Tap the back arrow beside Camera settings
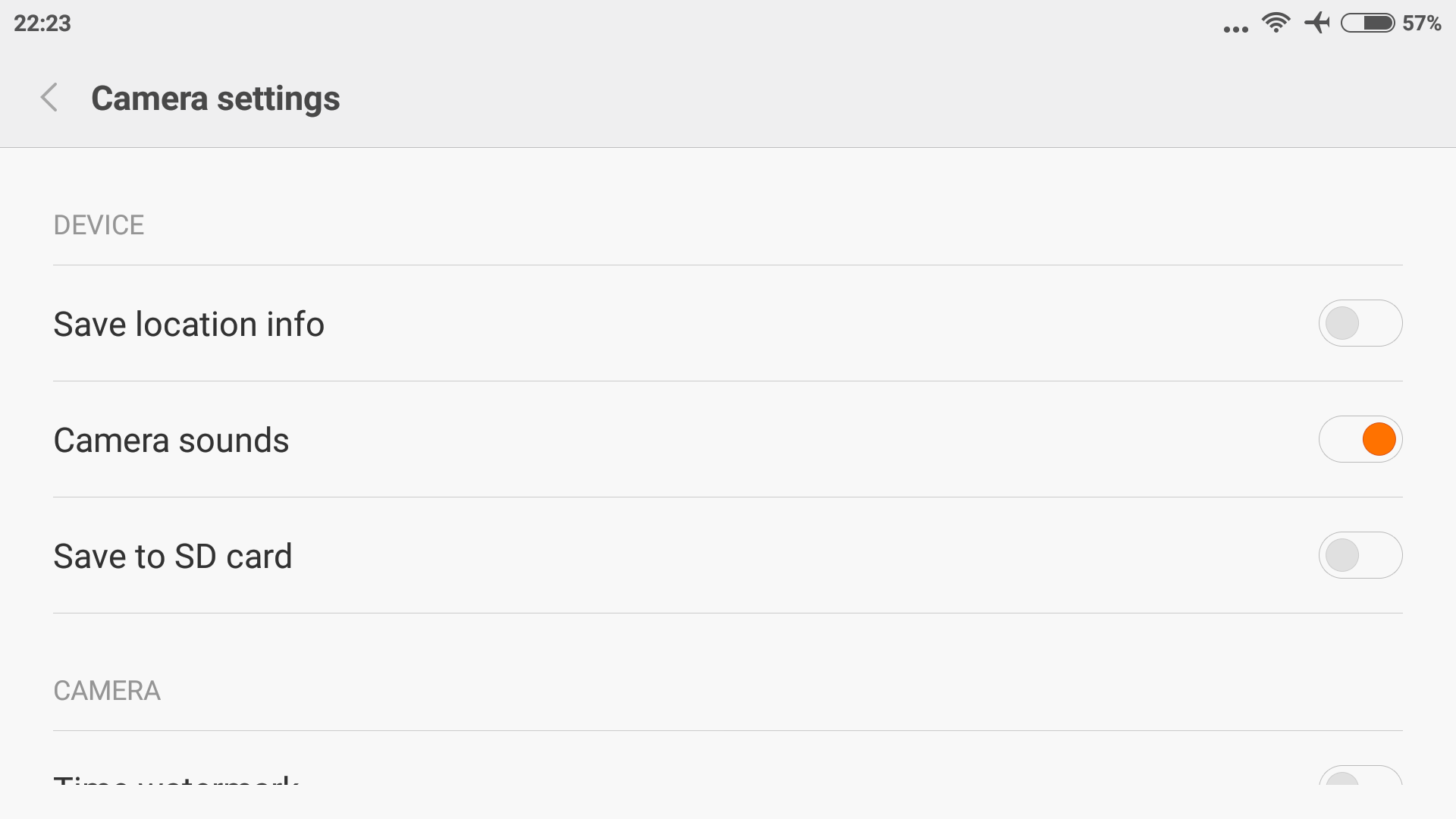 tap(49, 98)
